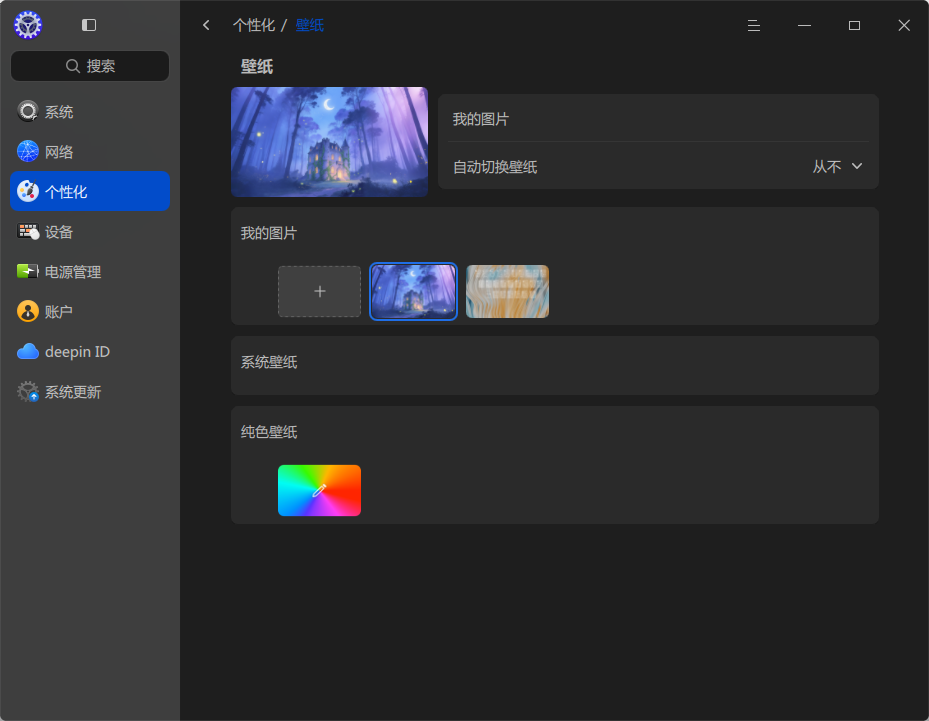This screenshot has height=721, width=929.
Task: Click the 电源管理 battery icon
Action: click(27, 271)
